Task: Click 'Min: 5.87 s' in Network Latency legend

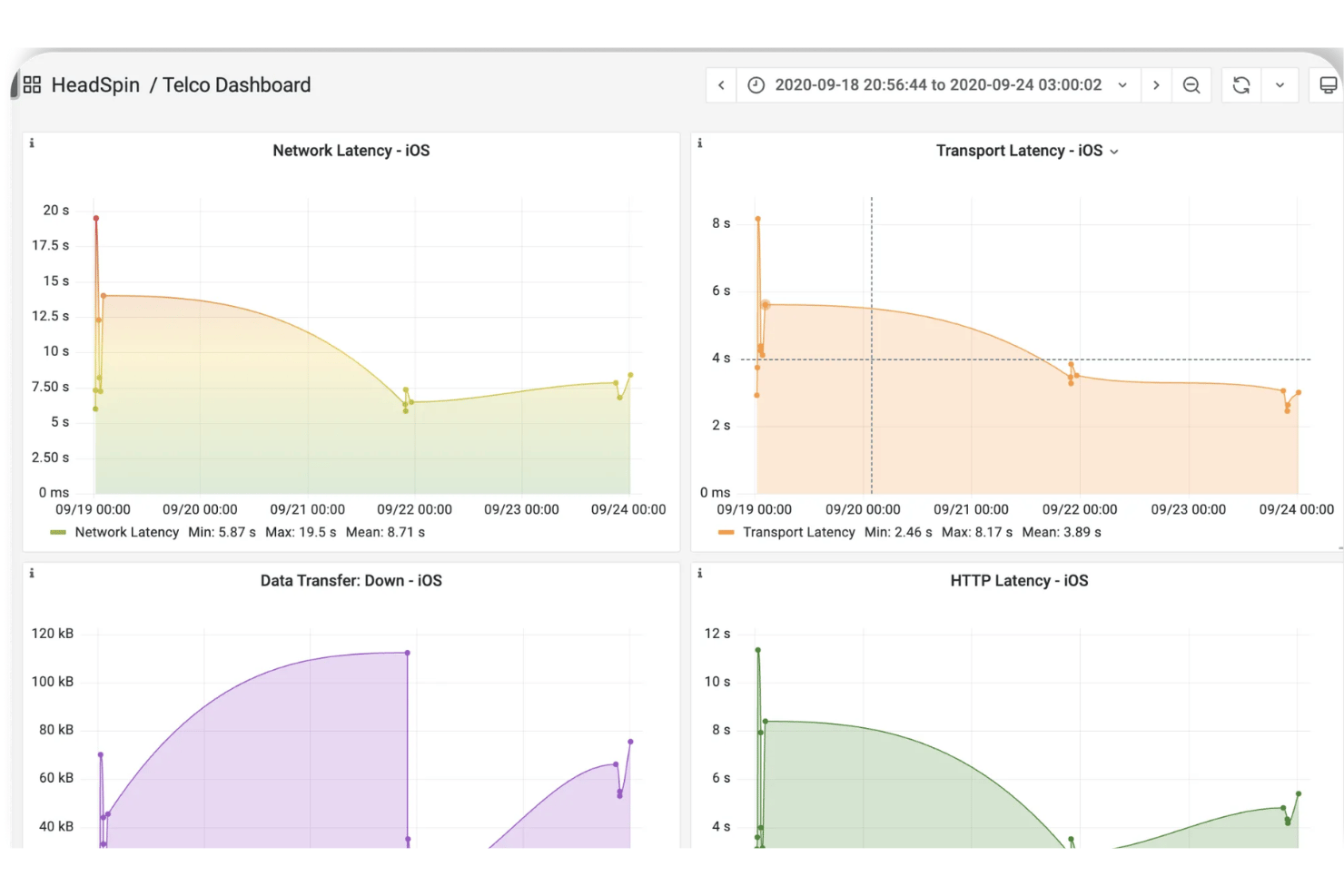Action: [222, 532]
